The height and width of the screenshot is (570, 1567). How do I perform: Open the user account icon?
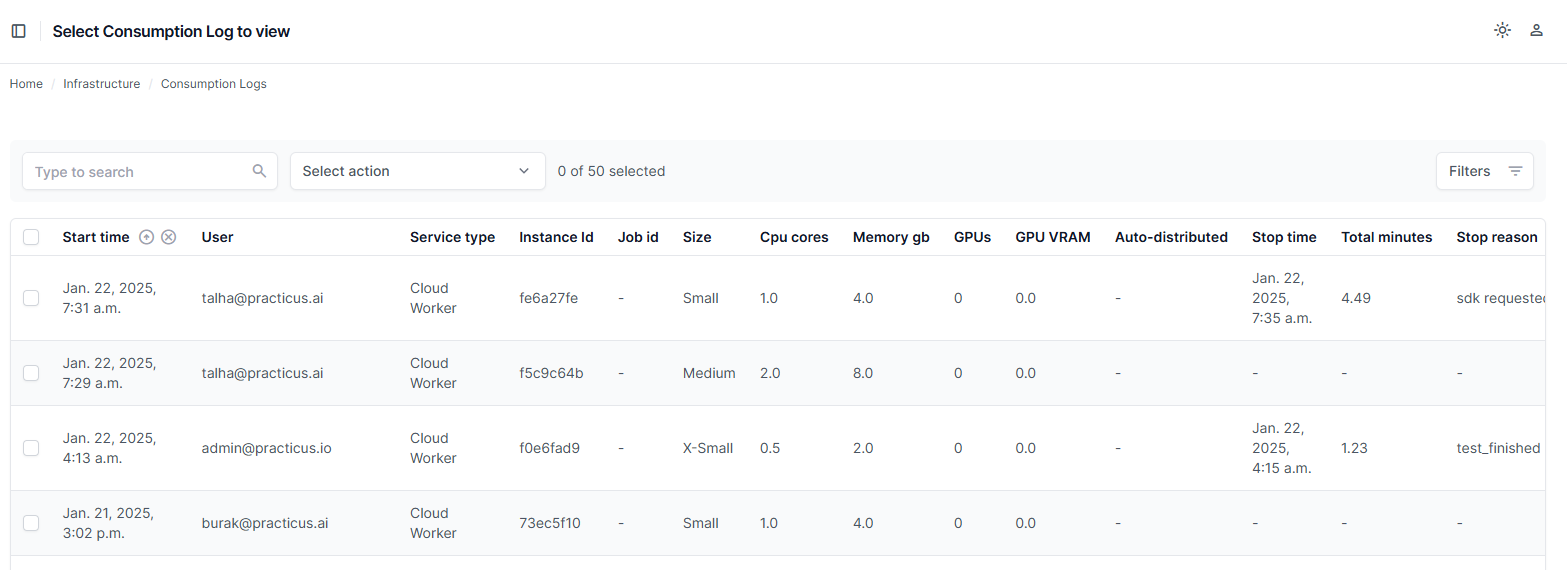(1536, 31)
